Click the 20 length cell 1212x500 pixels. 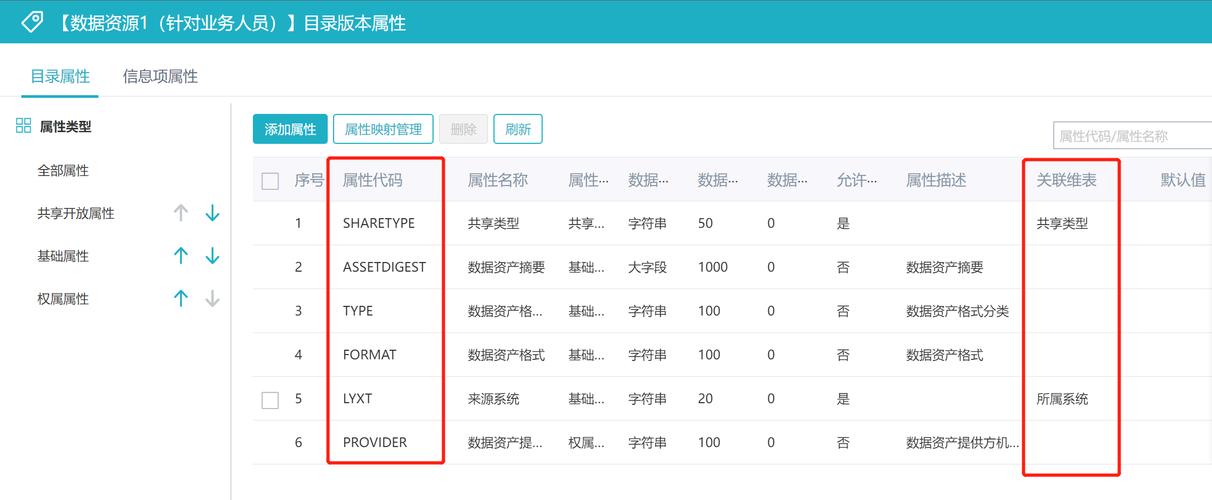coord(706,399)
